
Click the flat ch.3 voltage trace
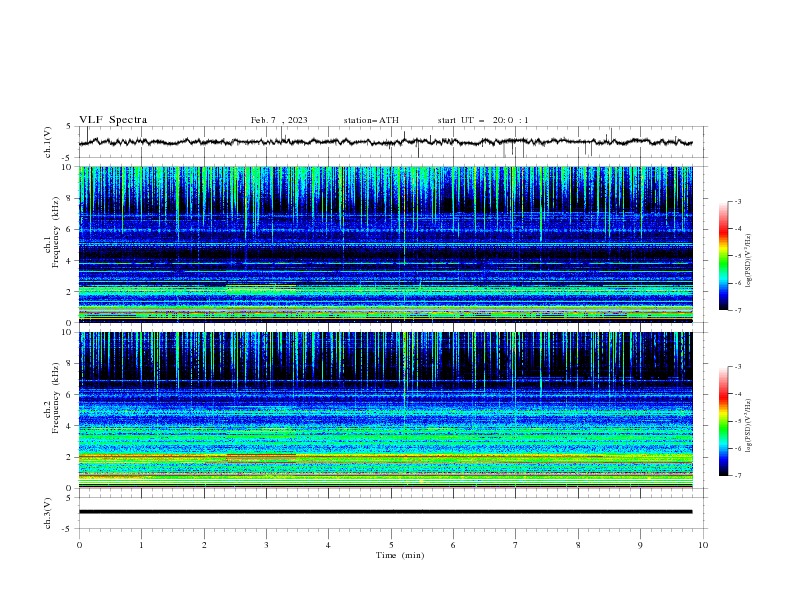385,512
